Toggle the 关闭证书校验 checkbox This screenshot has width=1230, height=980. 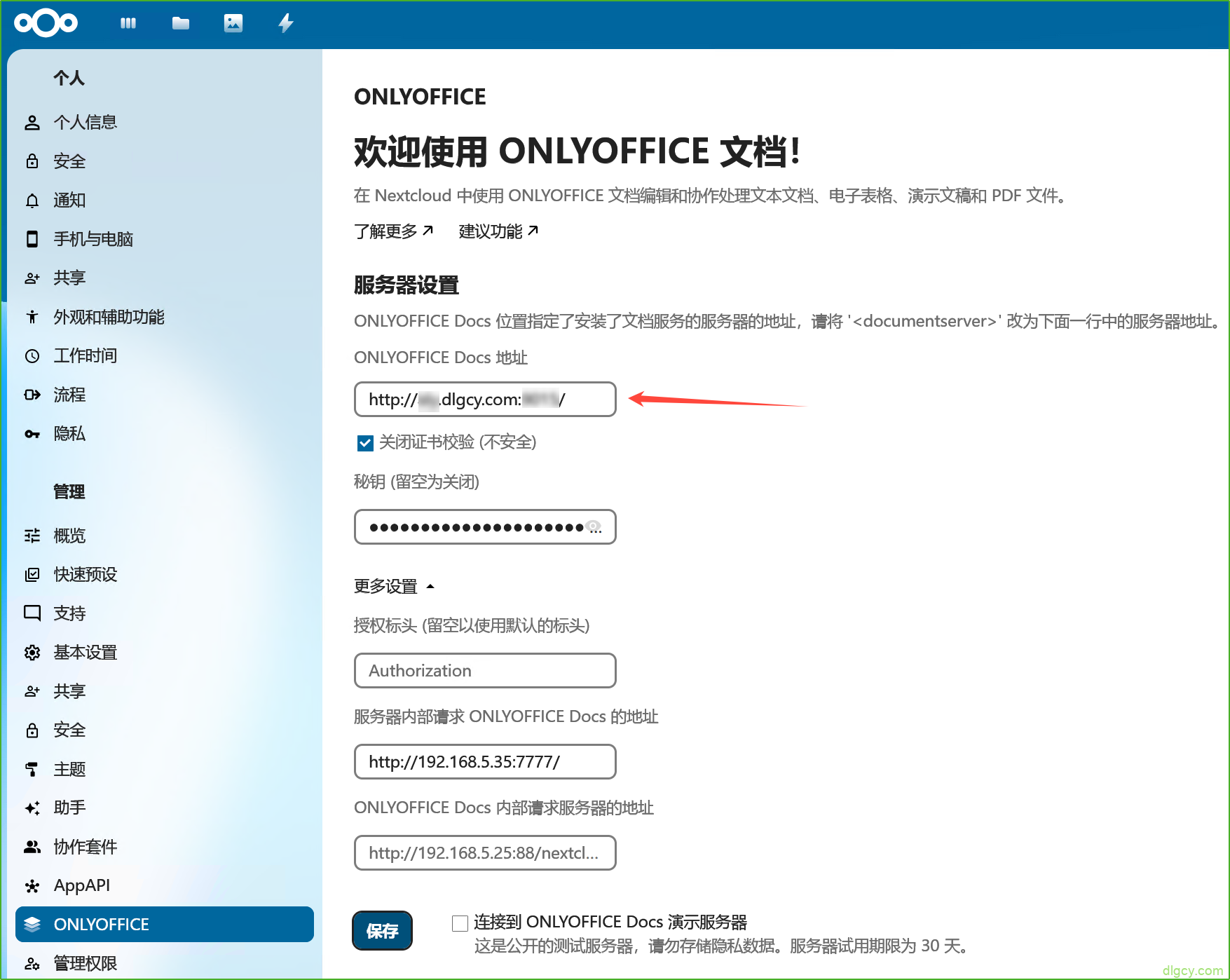point(365,443)
